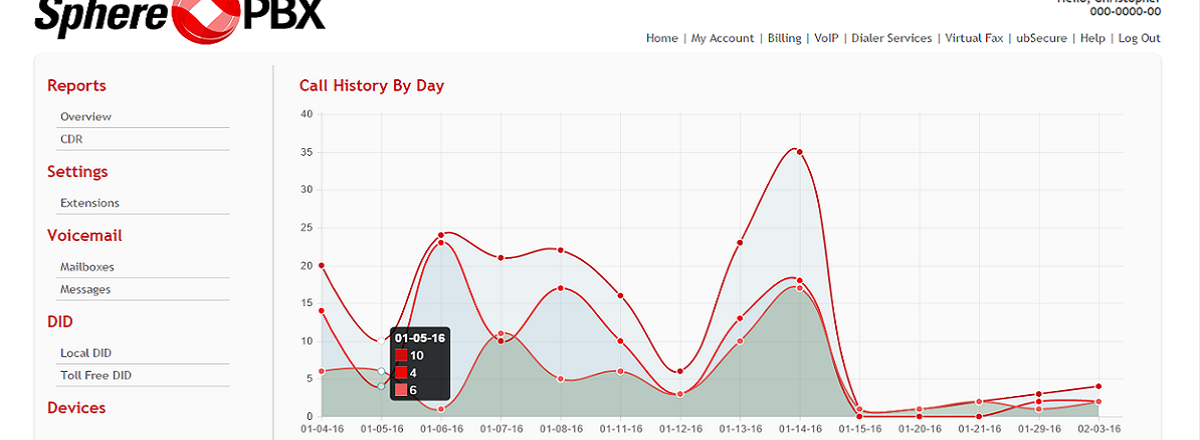1200x440 pixels.
Task: Open the CDR report
Action: (71, 139)
